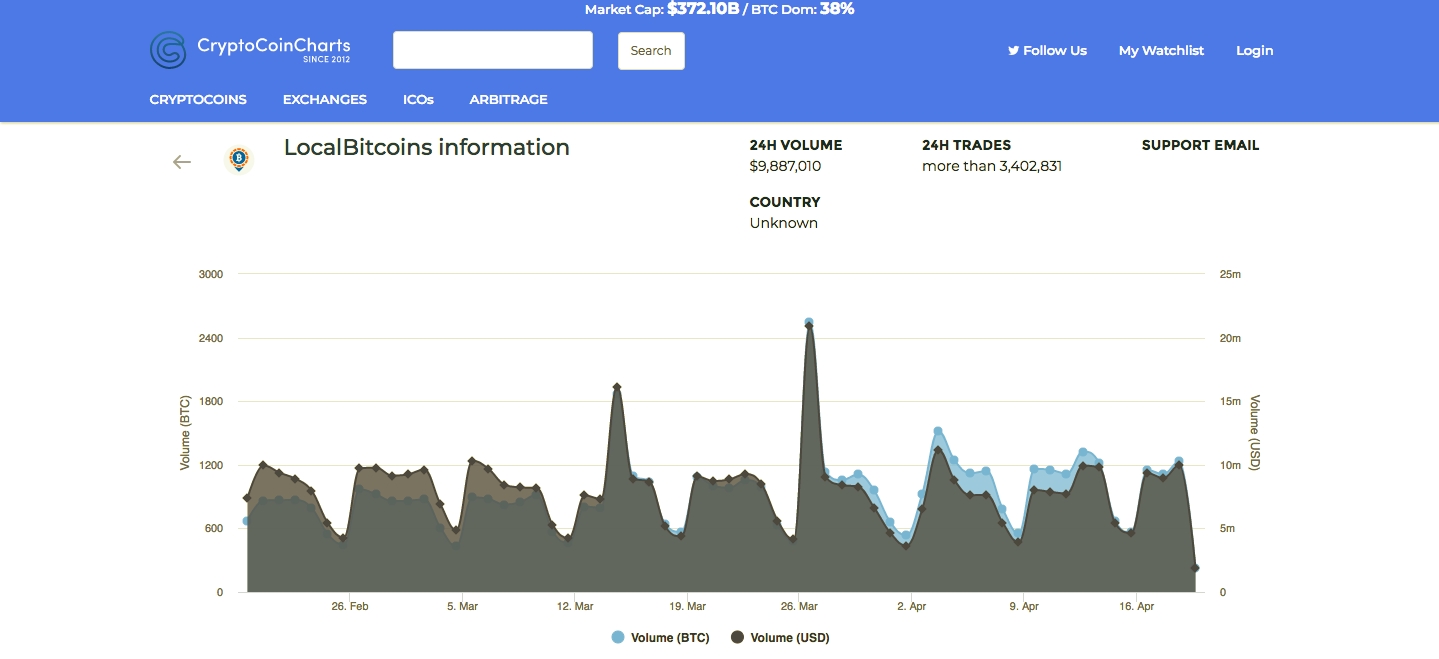Click the 5. Mar axis label
1439x659 pixels.
click(463, 606)
